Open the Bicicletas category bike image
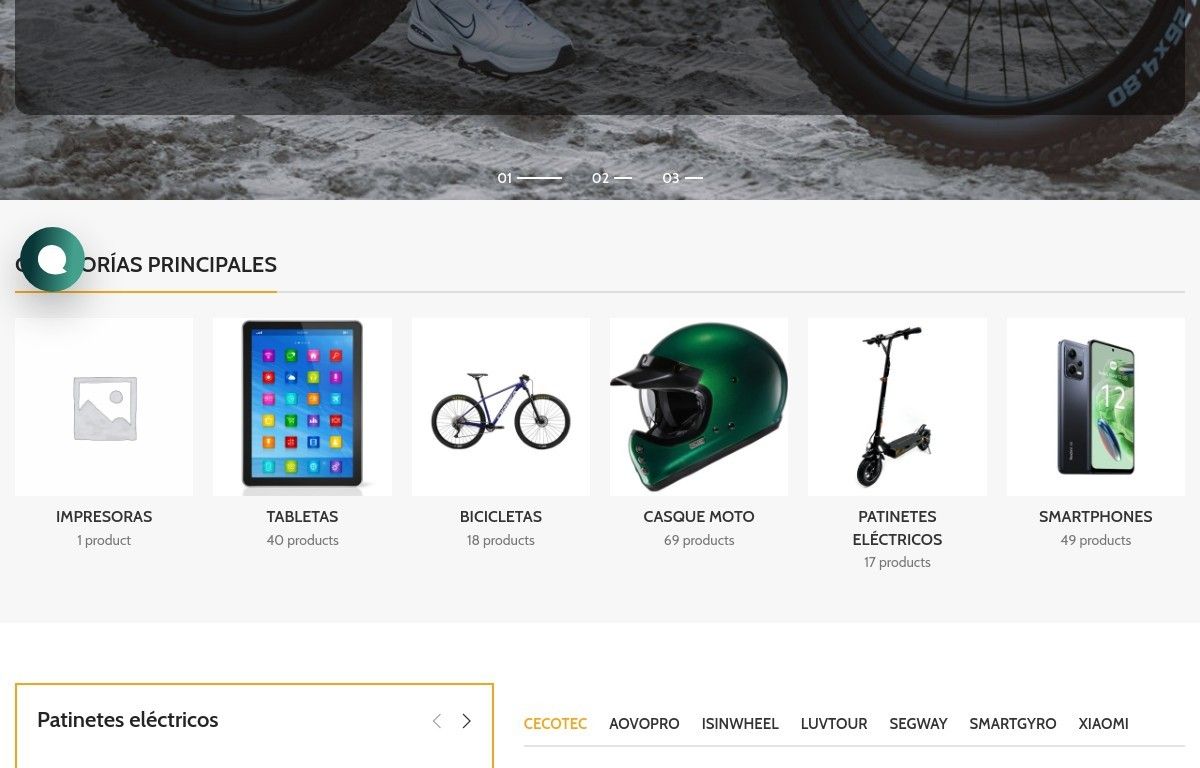 coord(500,407)
